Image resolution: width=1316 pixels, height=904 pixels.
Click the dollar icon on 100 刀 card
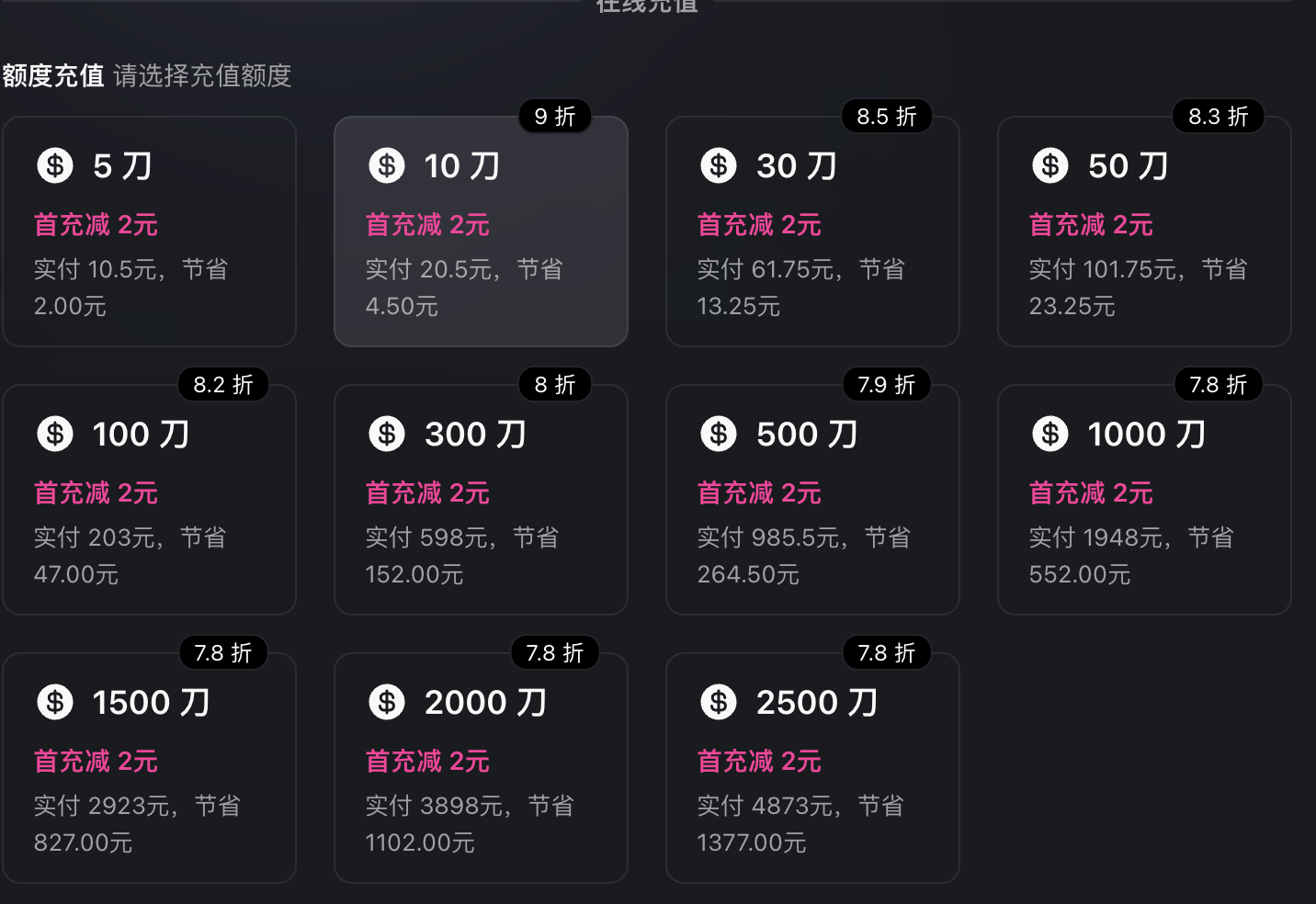[55, 435]
